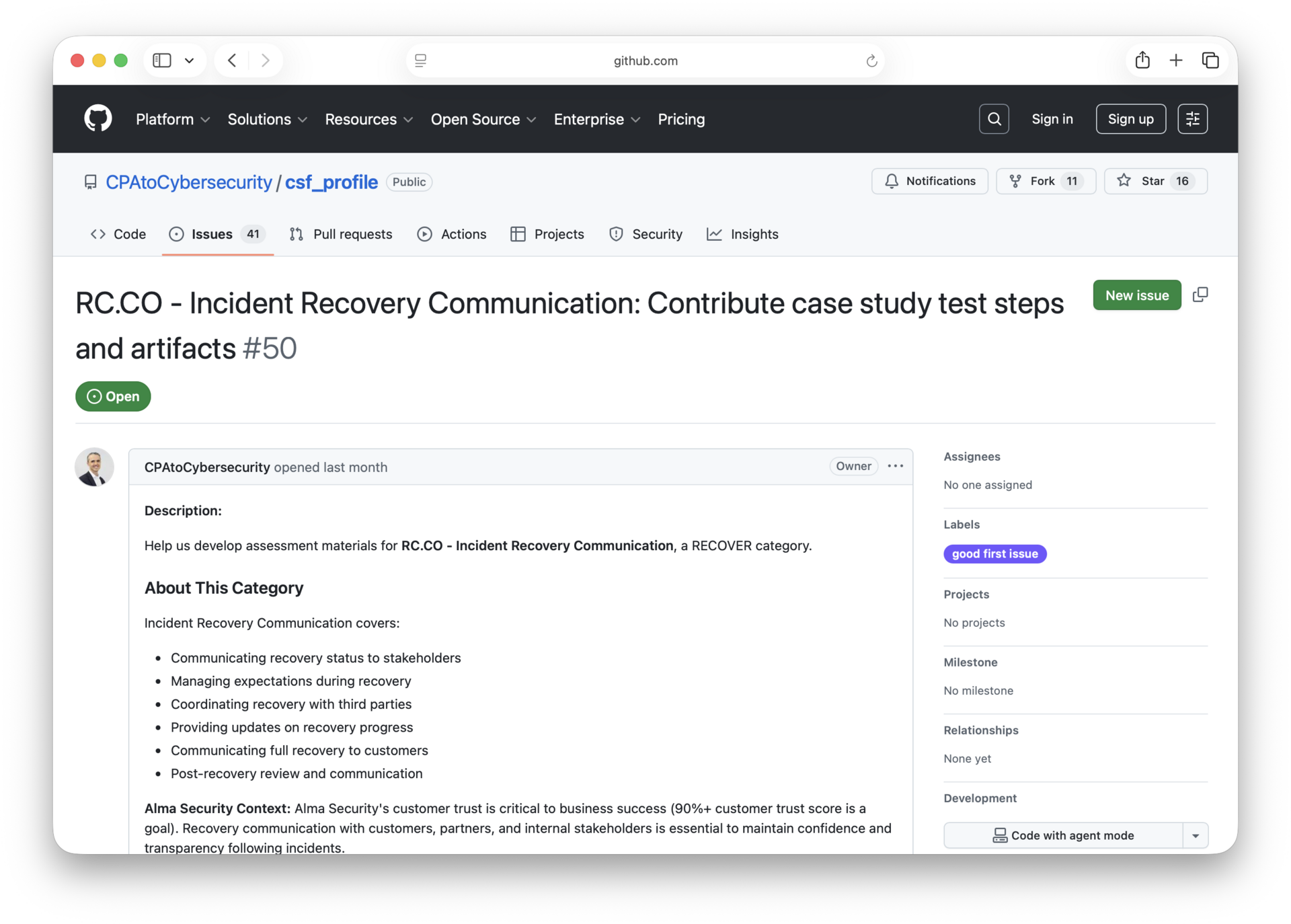Viewport: 1291px width, 924px height.
Task: Click the good first issue label
Action: pos(995,553)
